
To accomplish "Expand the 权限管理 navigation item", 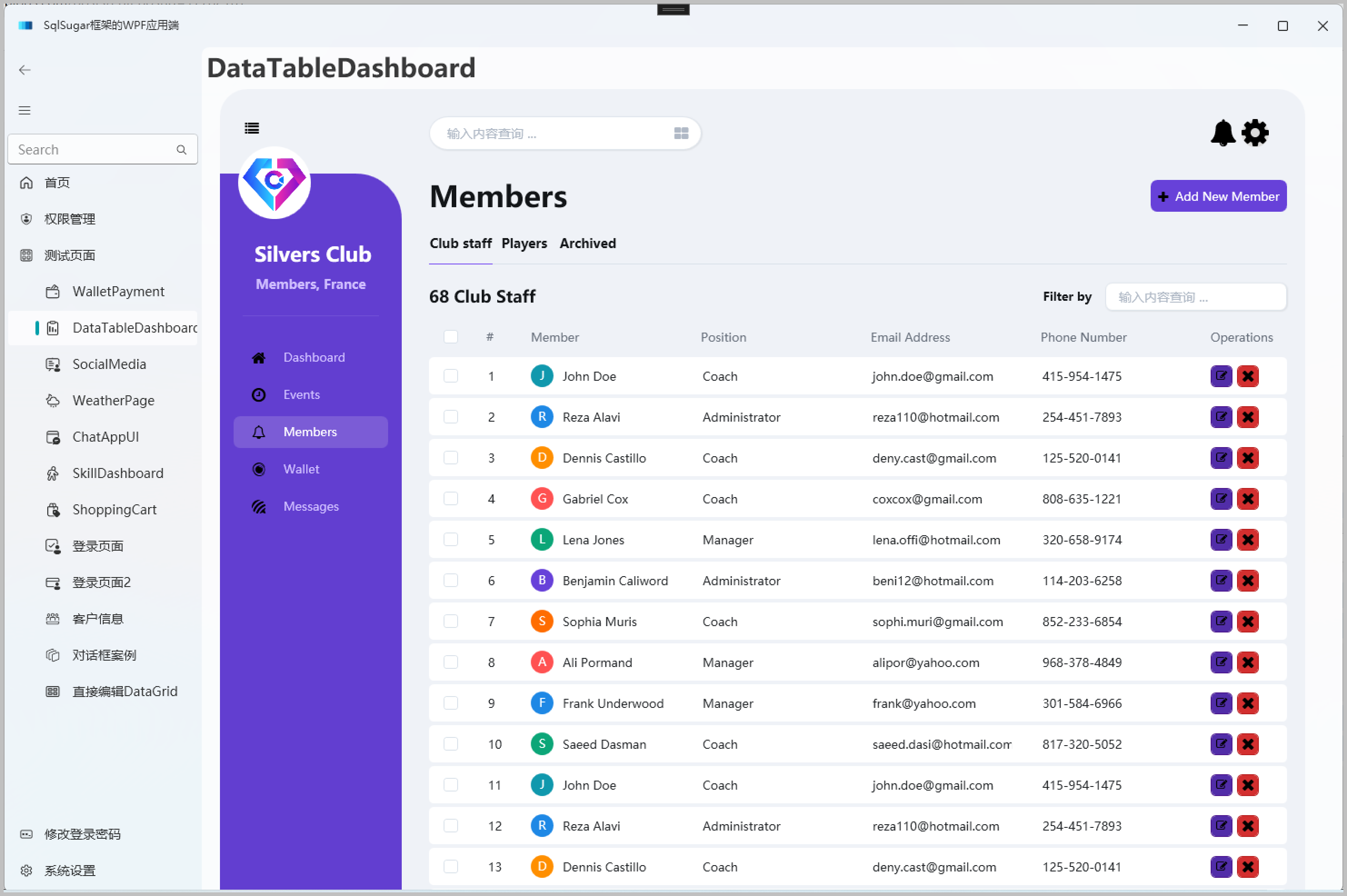I will [x=70, y=219].
